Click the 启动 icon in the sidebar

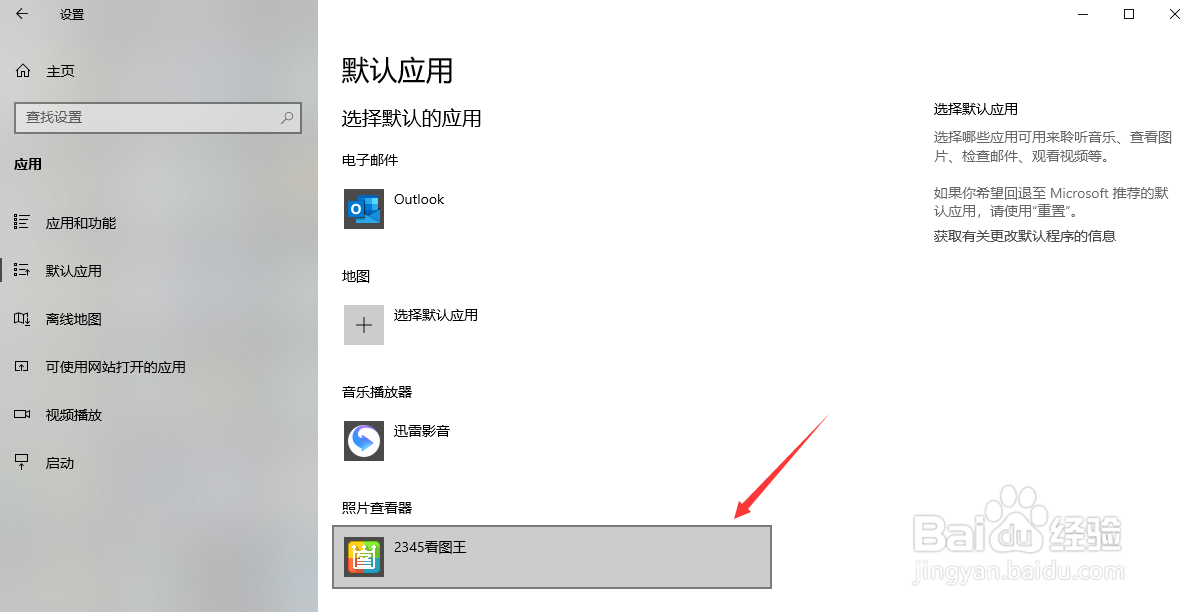(22, 462)
